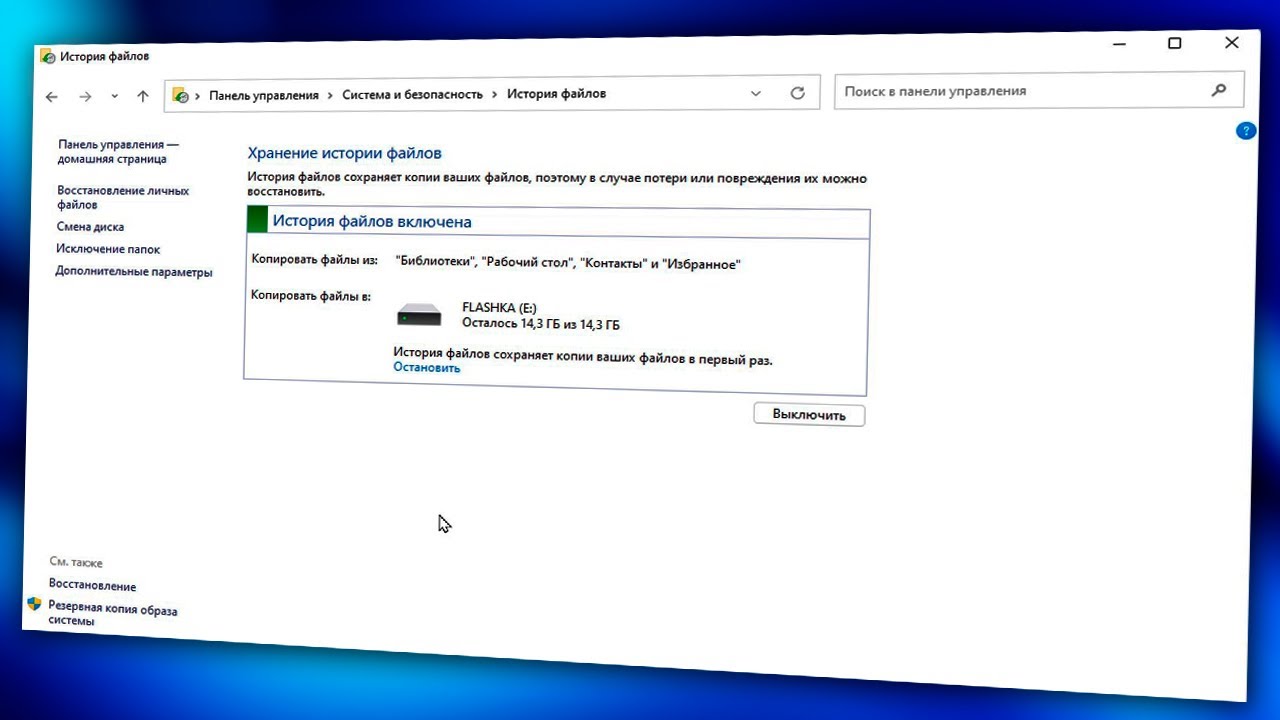Image resolution: width=1280 pixels, height=720 pixels.
Task: Open Панель управления — домашняя страница
Action: (118, 152)
